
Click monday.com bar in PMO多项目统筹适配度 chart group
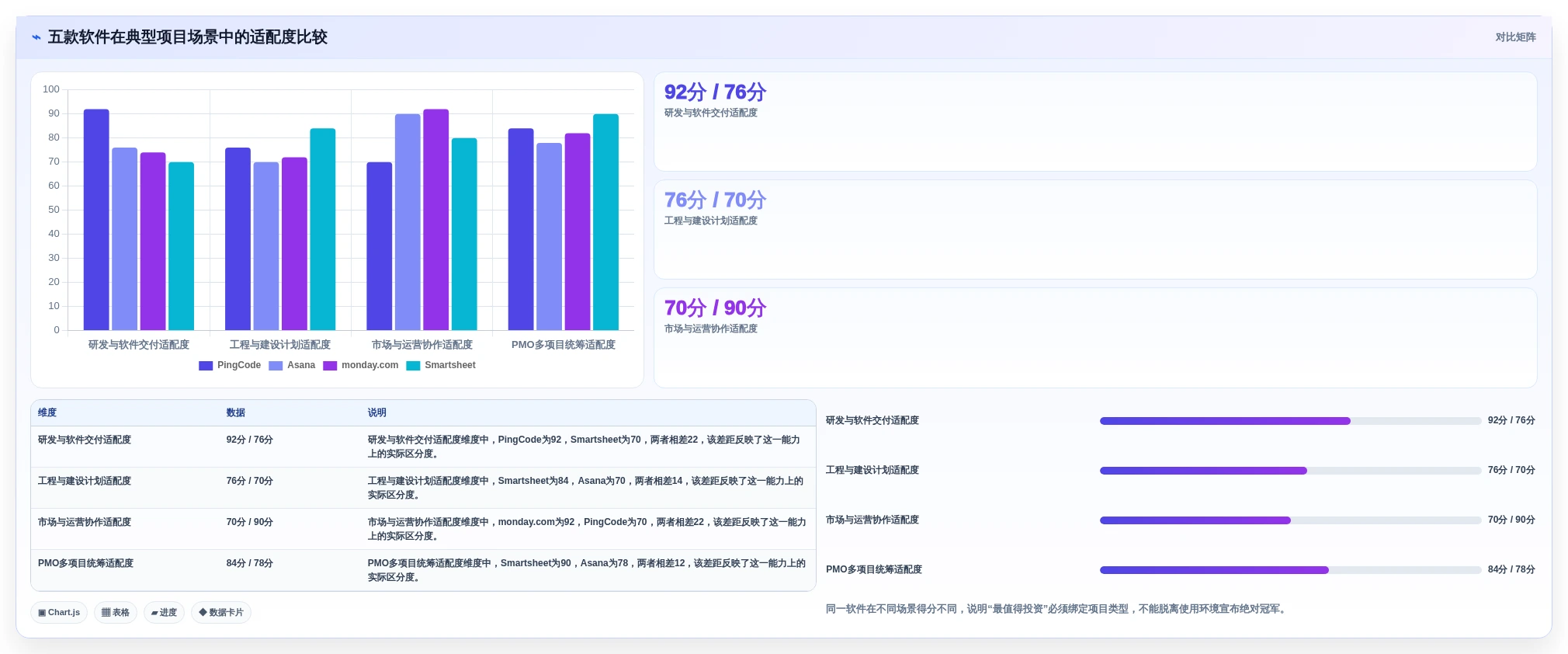click(x=578, y=231)
